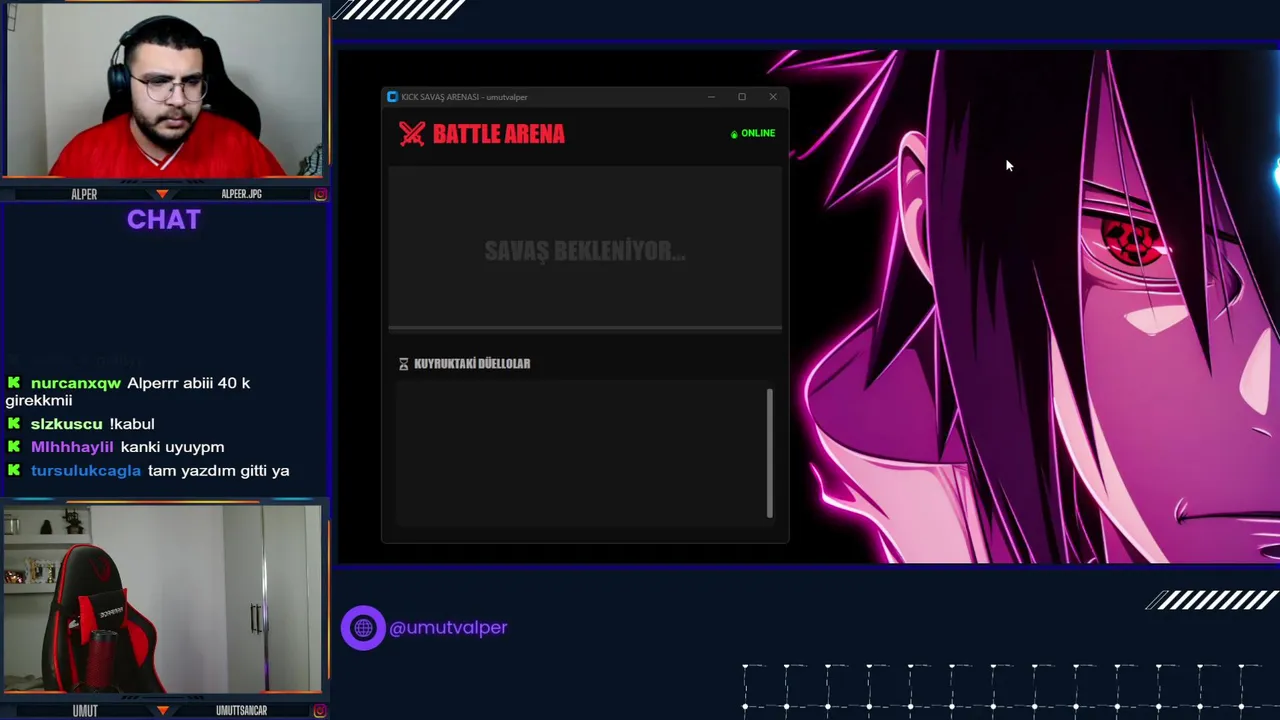Image resolution: width=1280 pixels, height=720 pixels.
Task: Click the orange arrow under ALPER webcam
Action: click(x=163, y=193)
